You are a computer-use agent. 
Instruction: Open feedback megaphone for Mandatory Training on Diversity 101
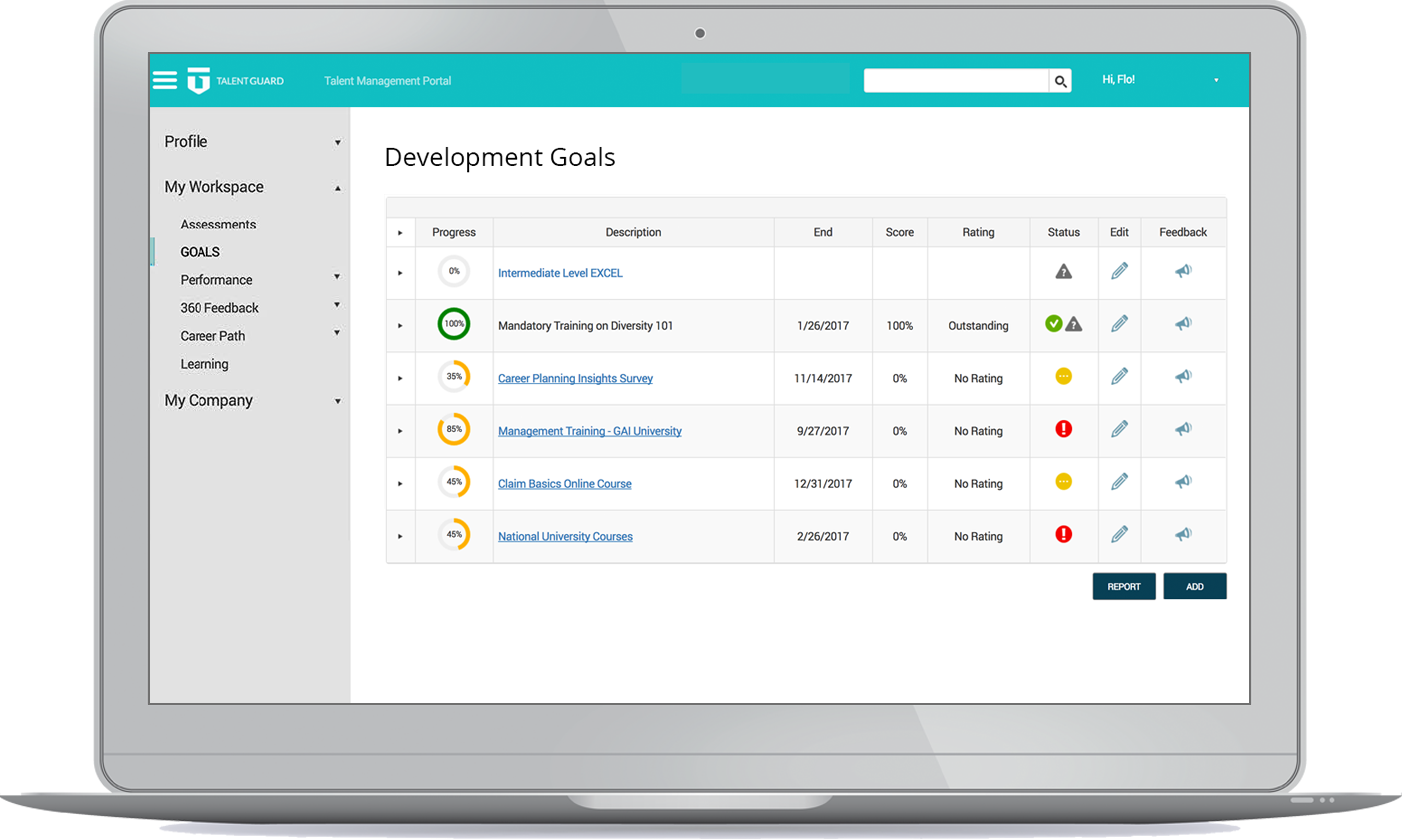[1183, 324]
